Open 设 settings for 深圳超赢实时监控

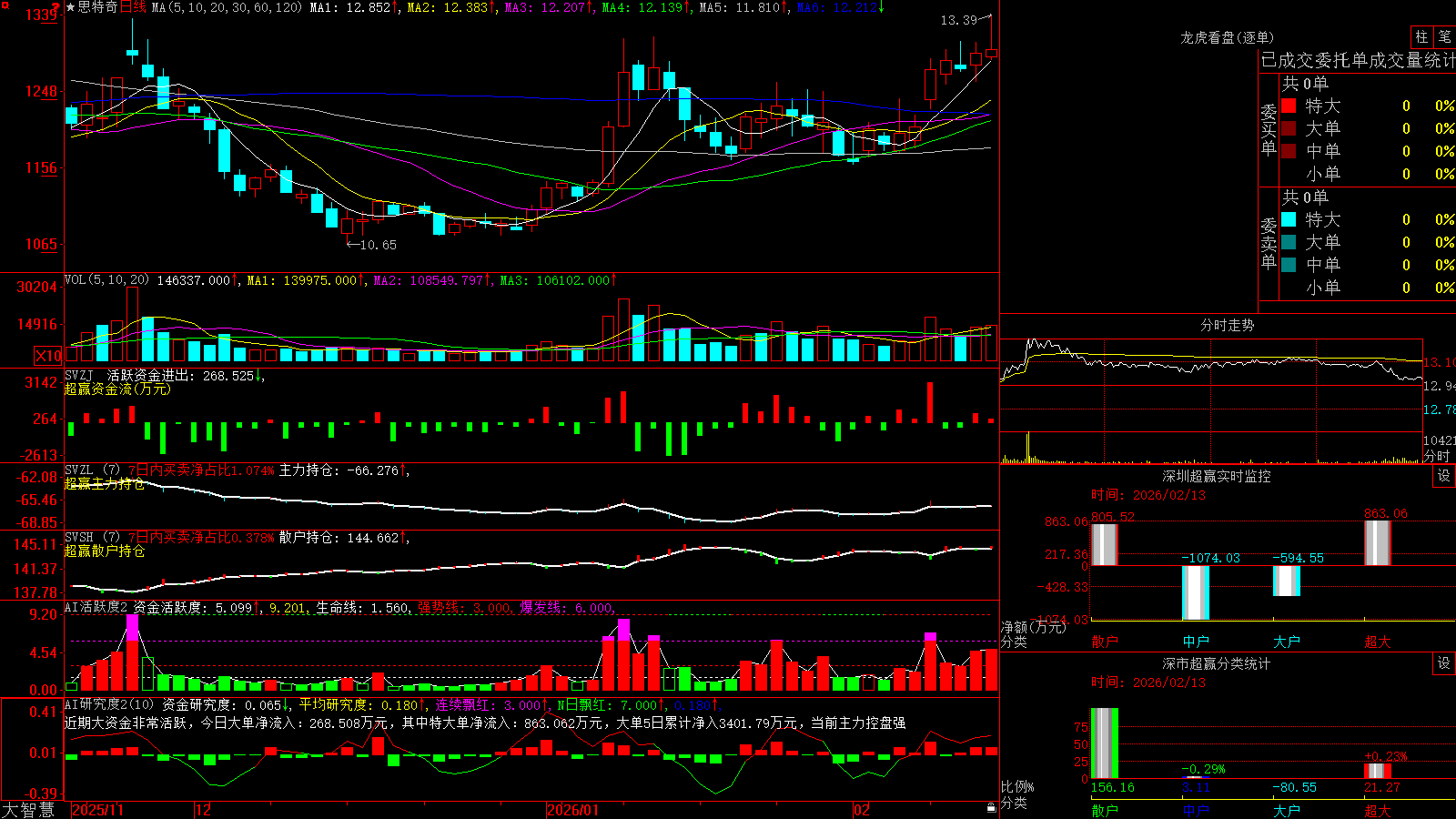[1444, 476]
